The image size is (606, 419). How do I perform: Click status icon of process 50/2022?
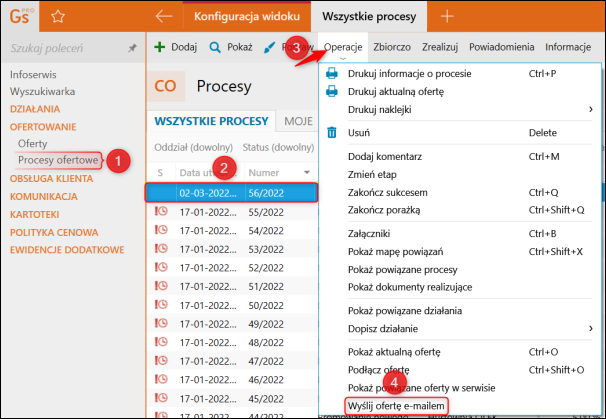(x=161, y=305)
